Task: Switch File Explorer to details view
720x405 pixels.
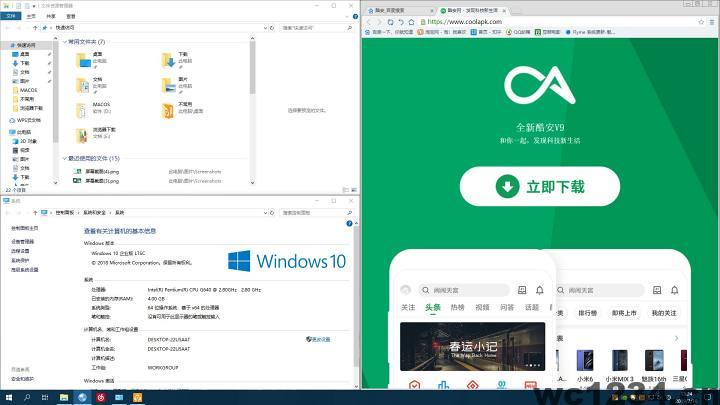Action: pyautogui.click(x=346, y=190)
